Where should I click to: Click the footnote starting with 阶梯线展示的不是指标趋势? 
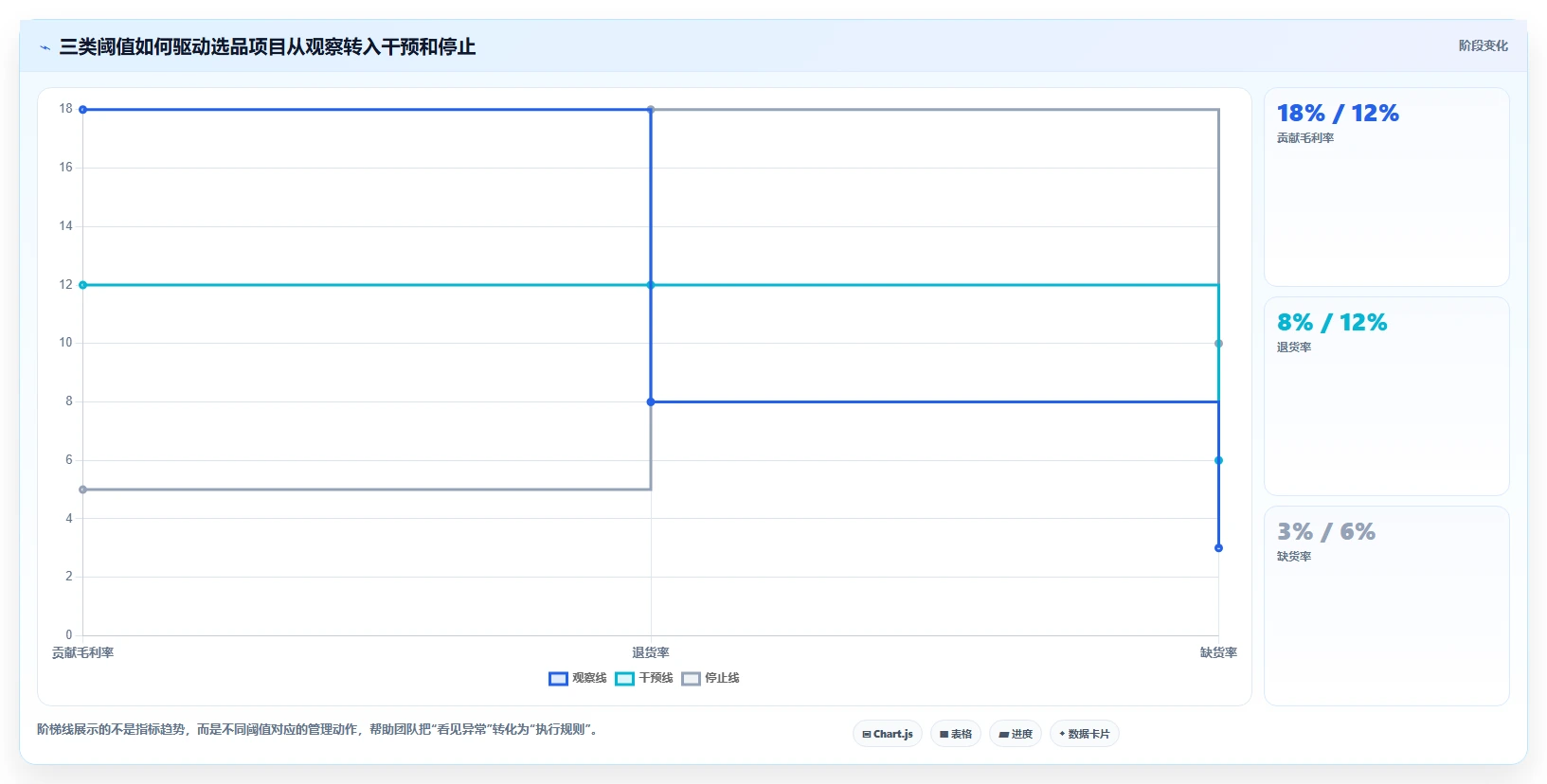[317, 729]
